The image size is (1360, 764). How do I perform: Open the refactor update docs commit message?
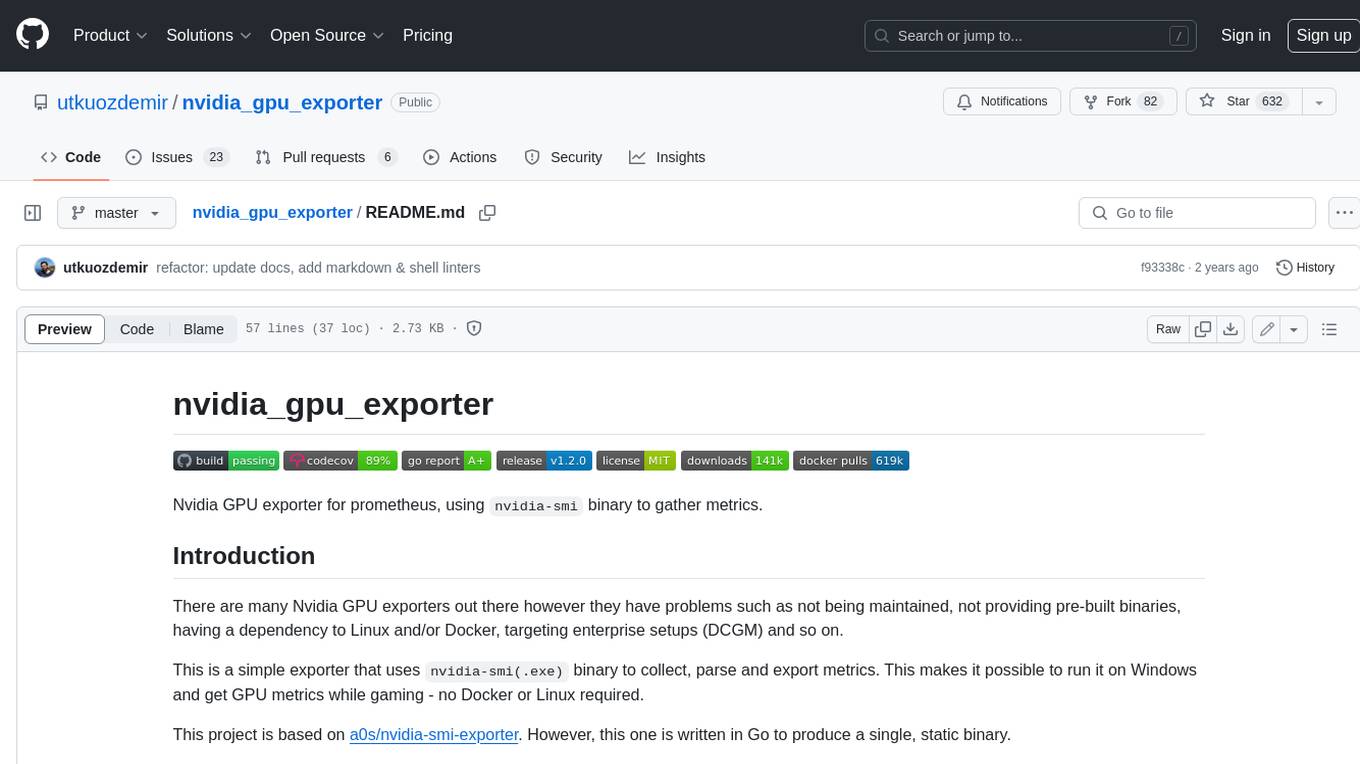coord(318,267)
